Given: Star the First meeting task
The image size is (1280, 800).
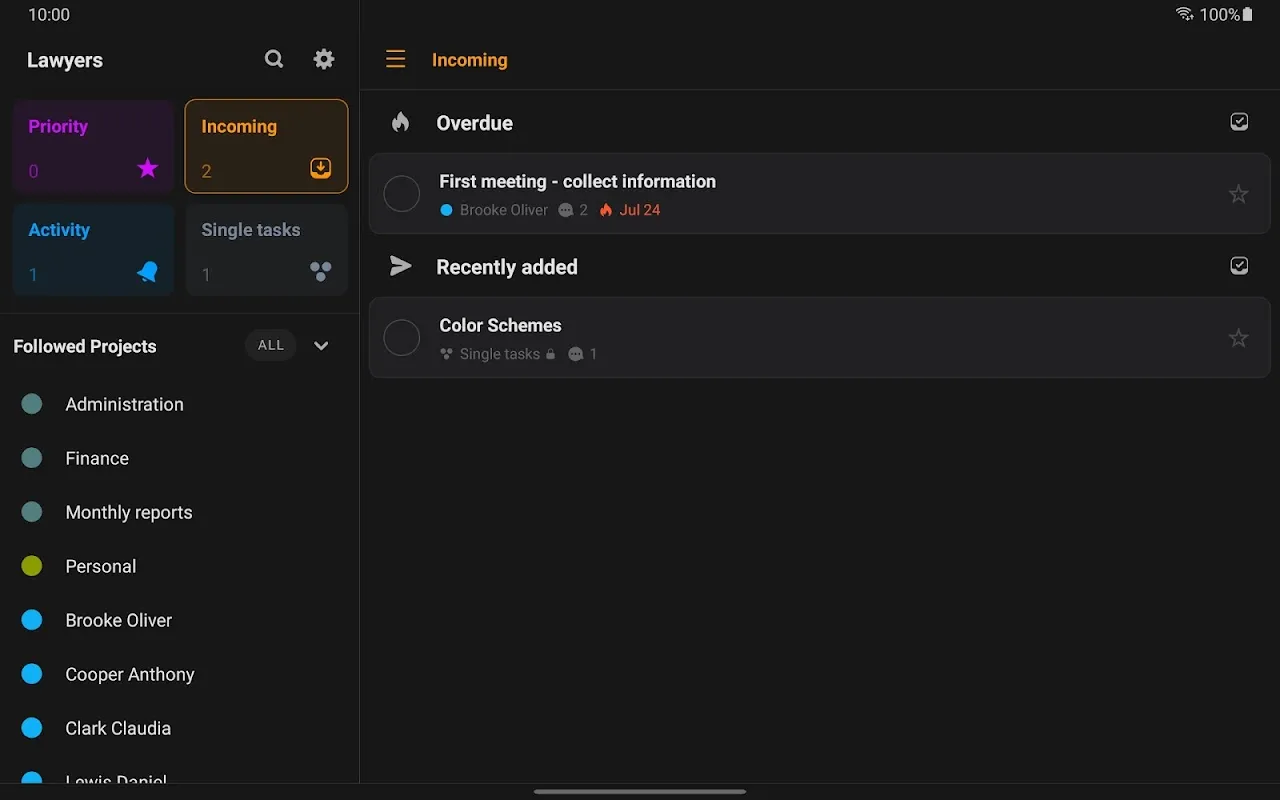Looking at the screenshot, I should click(x=1238, y=194).
